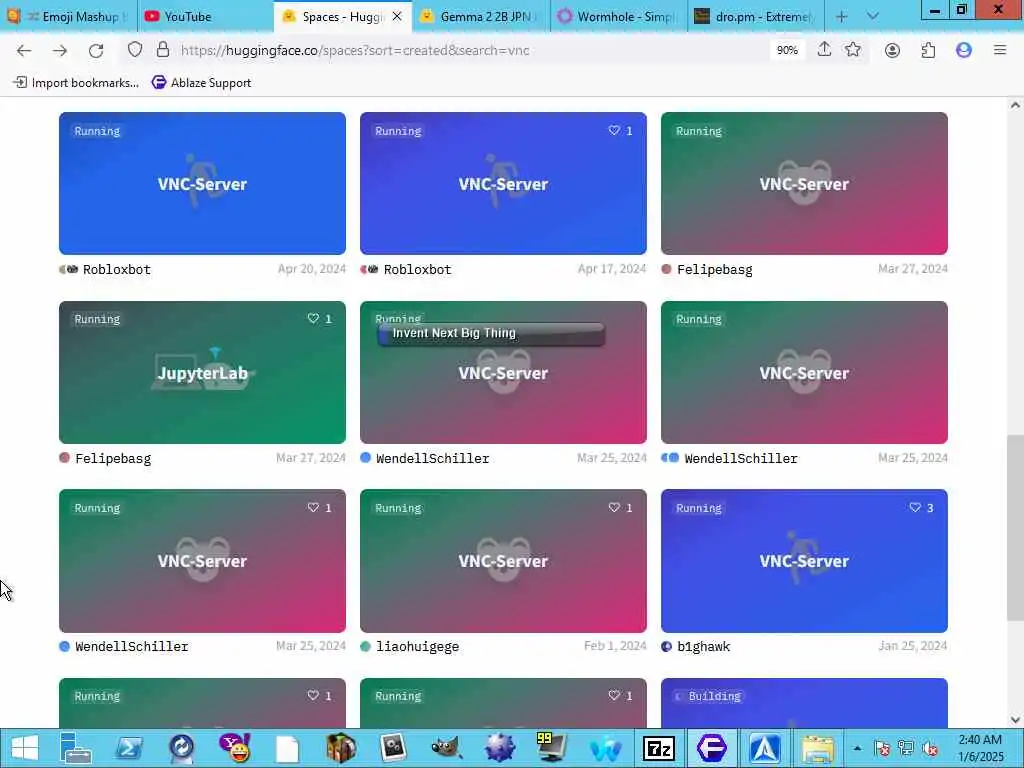The width and height of the screenshot is (1024, 768).
Task: Click the page vertical scrollbar thumb
Action: pos(1015,528)
